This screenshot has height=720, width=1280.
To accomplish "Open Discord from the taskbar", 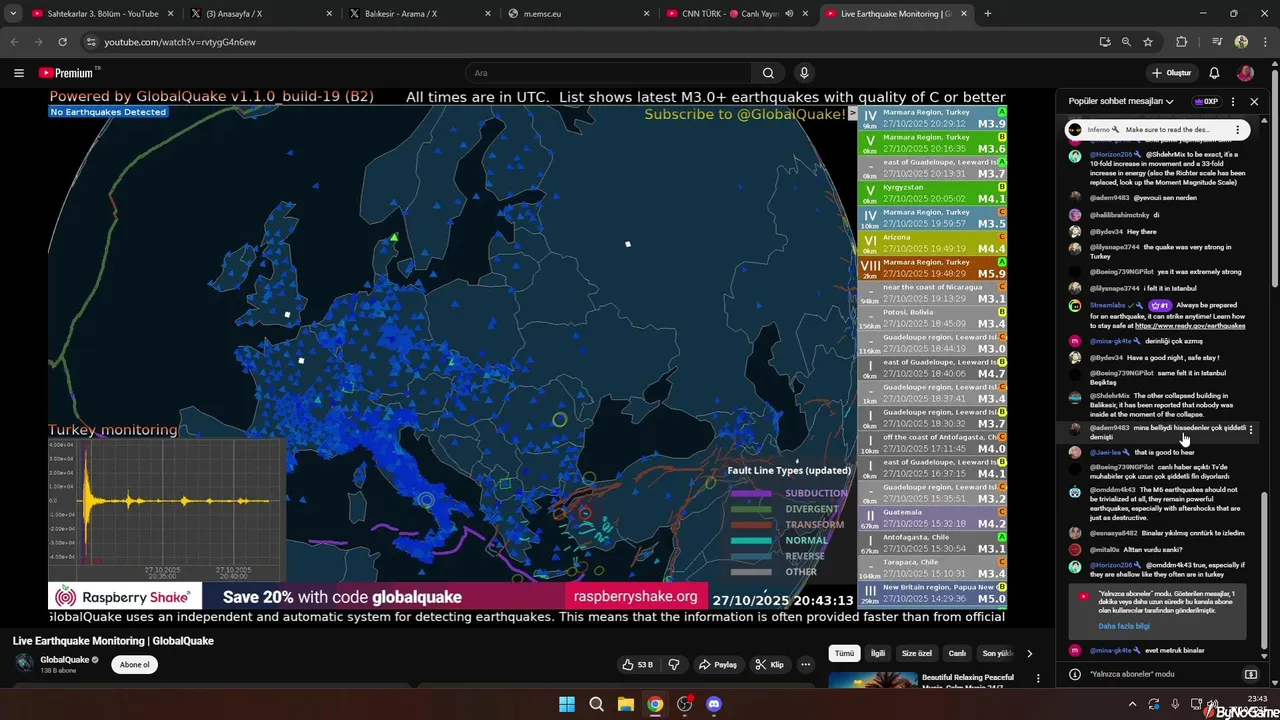I will coord(713,704).
